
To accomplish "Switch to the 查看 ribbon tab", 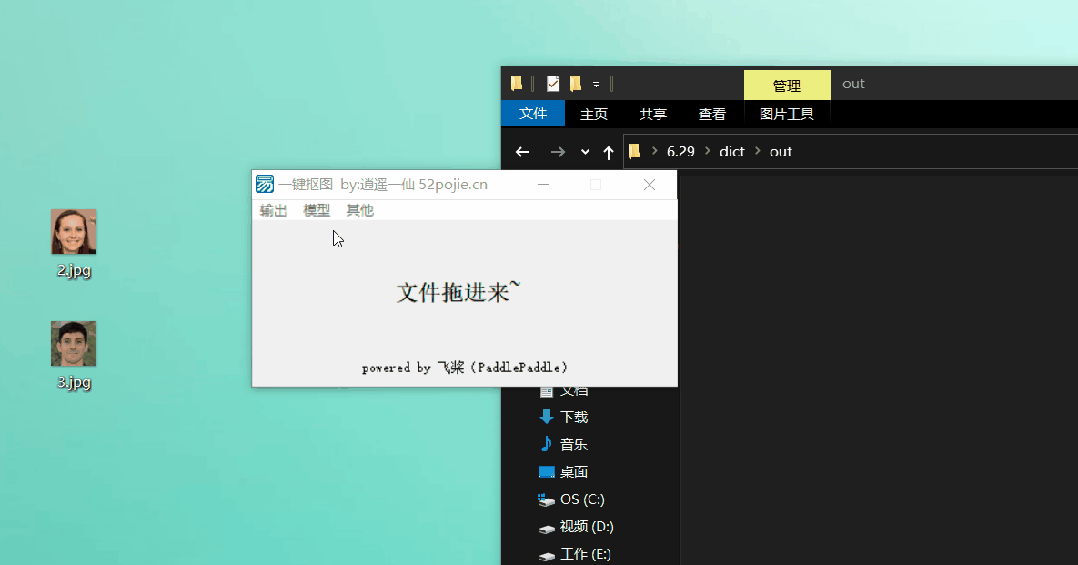I will pos(712,114).
